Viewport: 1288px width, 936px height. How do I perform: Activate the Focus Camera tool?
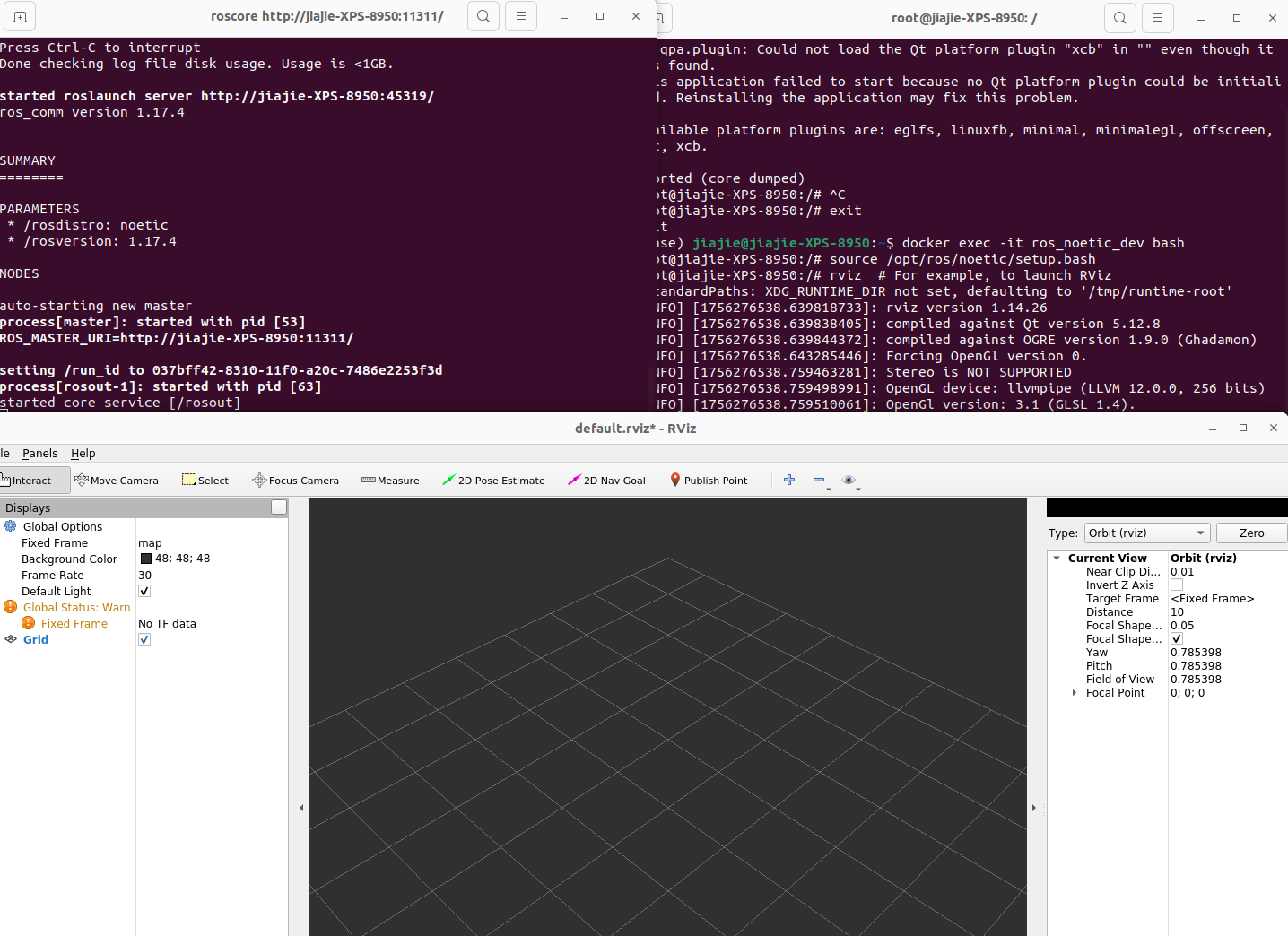tap(296, 481)
